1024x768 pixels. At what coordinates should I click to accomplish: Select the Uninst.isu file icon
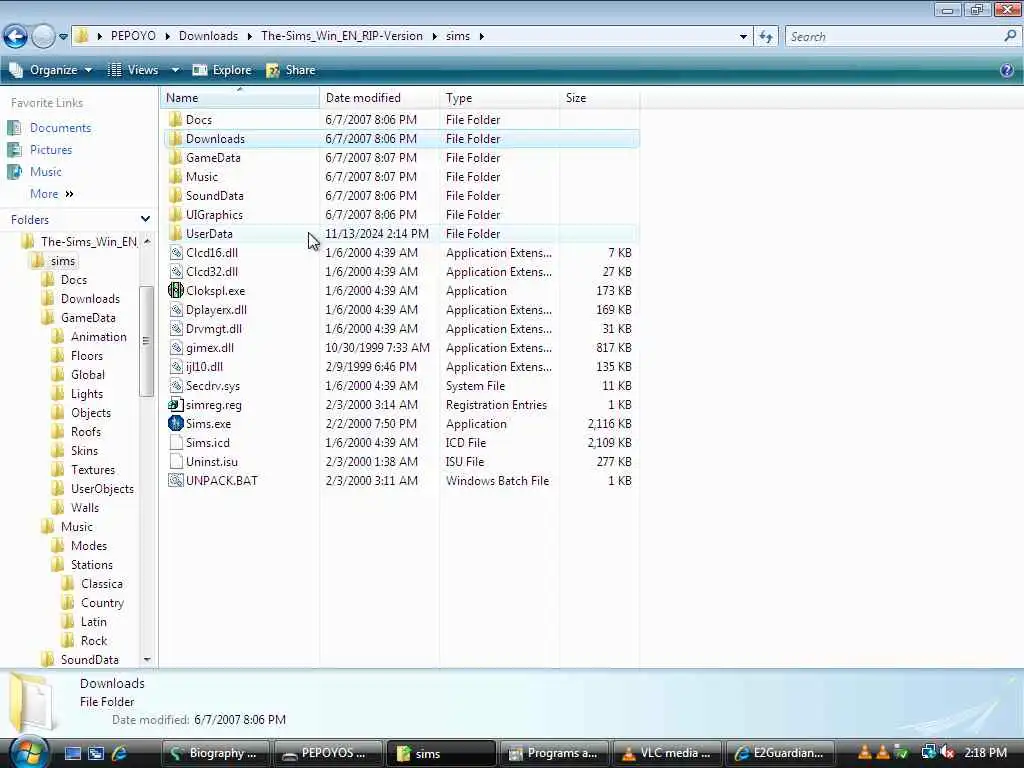(x=176, y=461)
